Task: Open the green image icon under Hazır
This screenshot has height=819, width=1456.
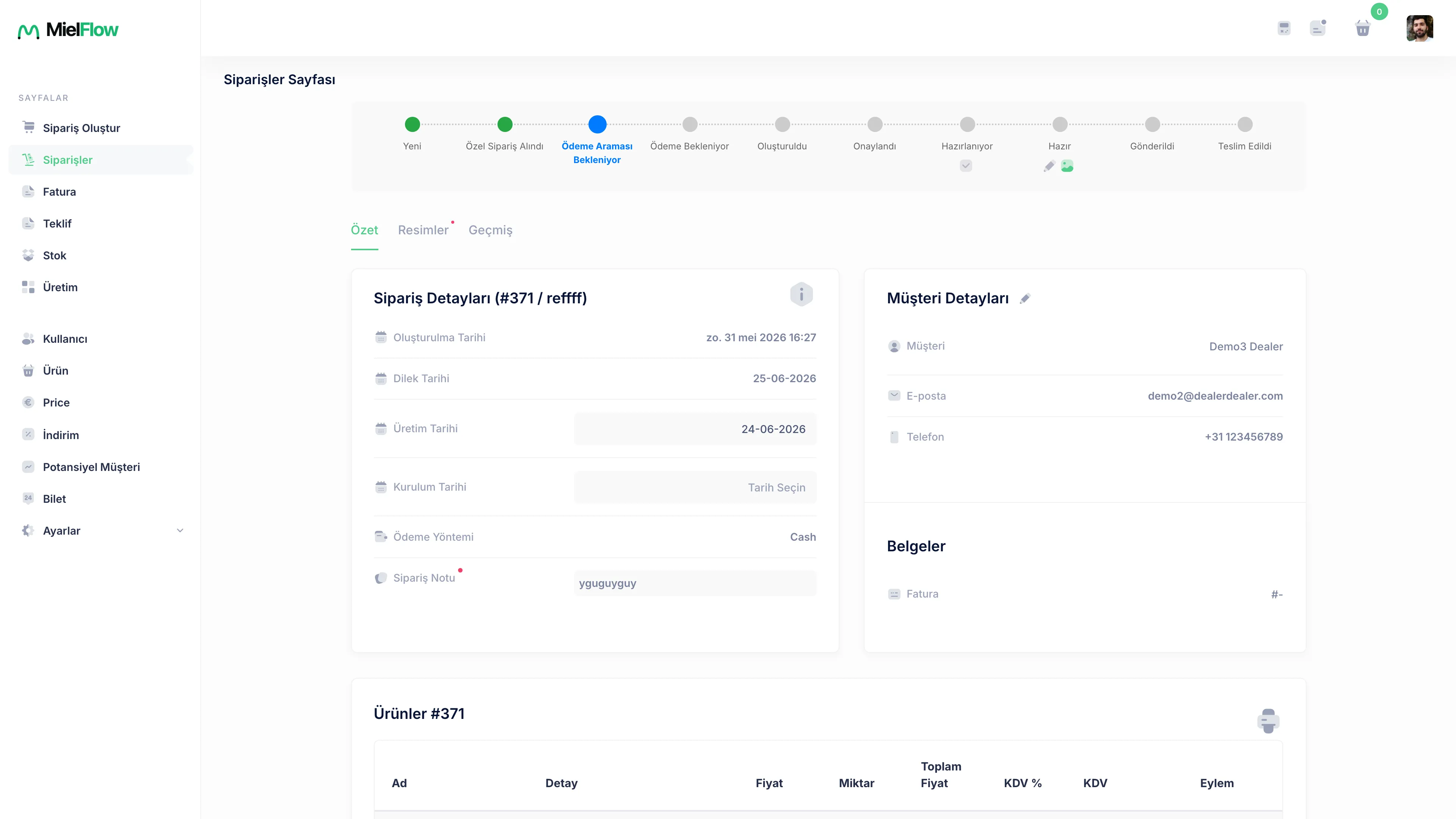Action: point(1067,166)
